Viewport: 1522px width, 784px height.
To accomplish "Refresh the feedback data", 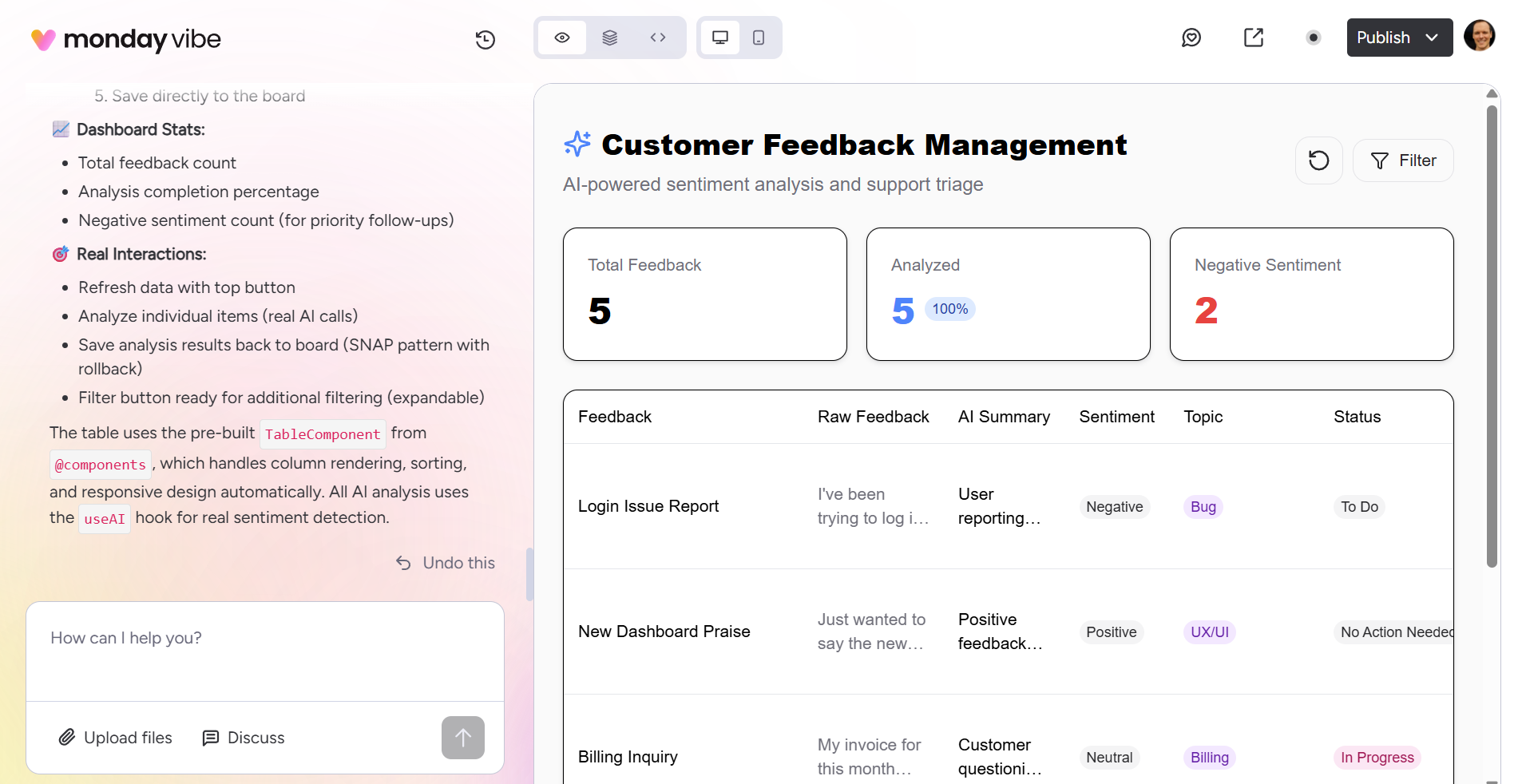I will click(1319, 160).
